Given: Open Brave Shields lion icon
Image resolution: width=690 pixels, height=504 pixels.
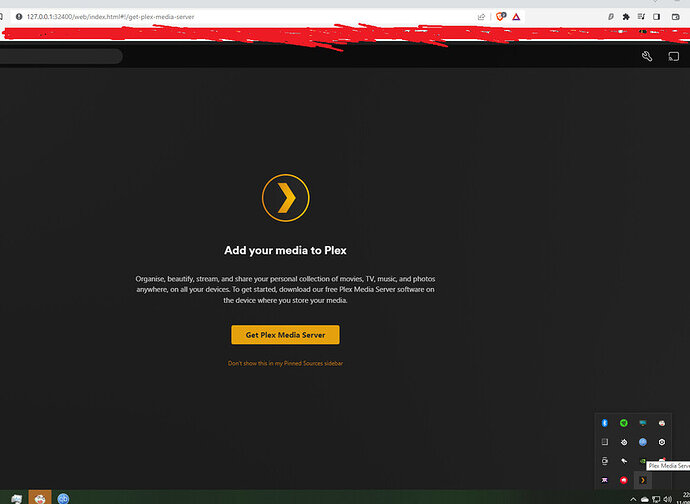Looking at the screenshot, I should tap(500, 17).
